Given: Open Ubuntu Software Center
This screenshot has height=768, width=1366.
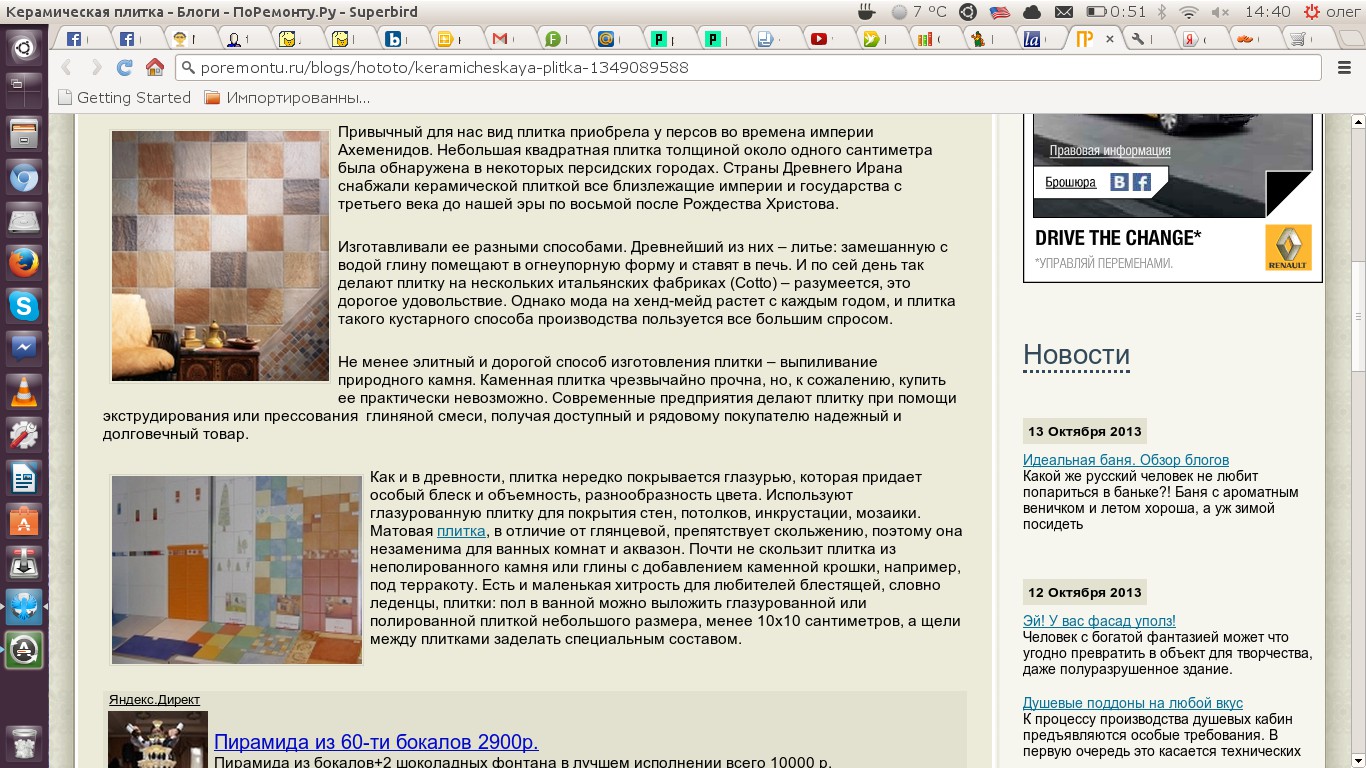Looking at the screenshot, I should coord(24,521).
